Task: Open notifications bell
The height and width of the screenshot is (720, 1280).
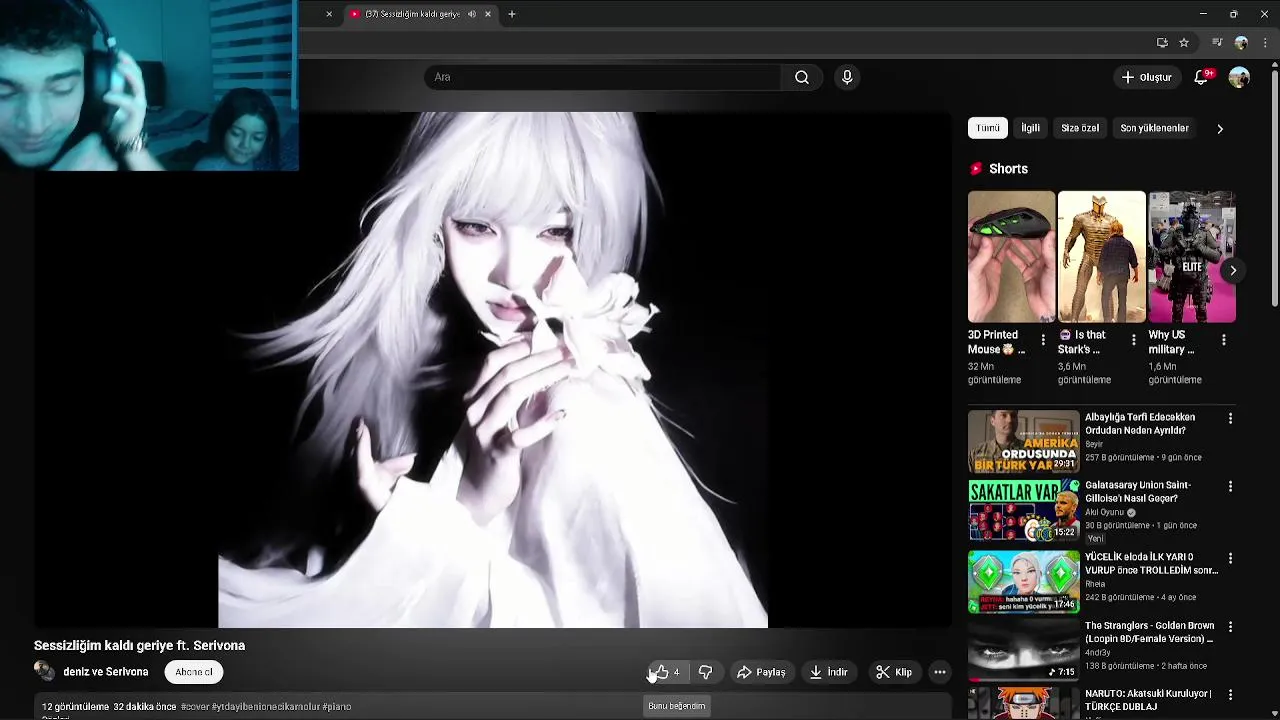Action: [x=1202, y=77]
